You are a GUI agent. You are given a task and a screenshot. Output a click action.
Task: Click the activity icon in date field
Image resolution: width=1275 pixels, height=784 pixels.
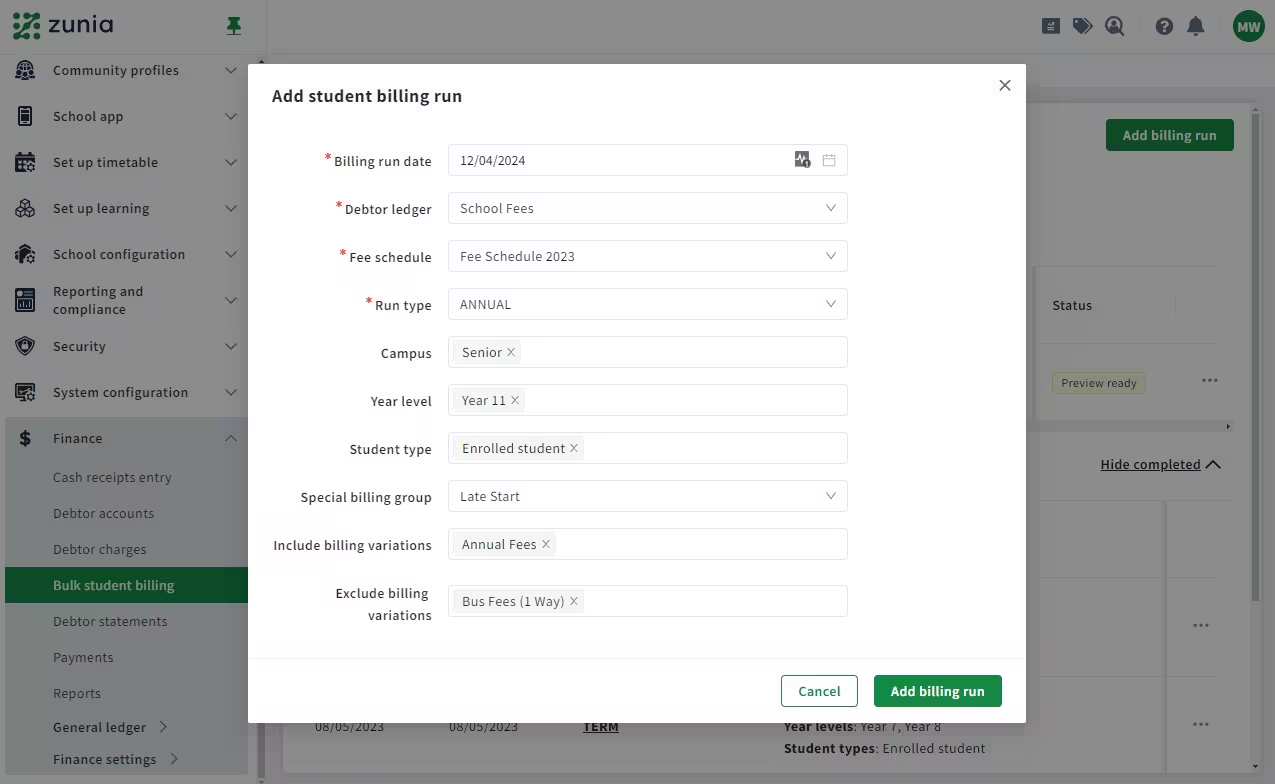pyautogui.click(x=802, y=160)
